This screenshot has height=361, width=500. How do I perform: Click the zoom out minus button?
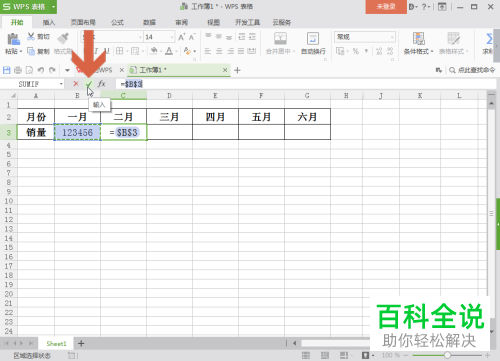pos(406,355)
